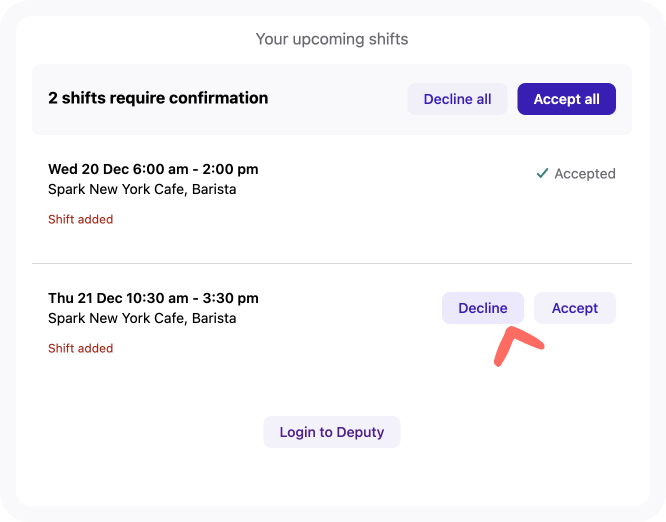The height and width of the screenshot is (522, 666).
Task: Decline all shifts requiring confirmation
Action: coord(457,99)
